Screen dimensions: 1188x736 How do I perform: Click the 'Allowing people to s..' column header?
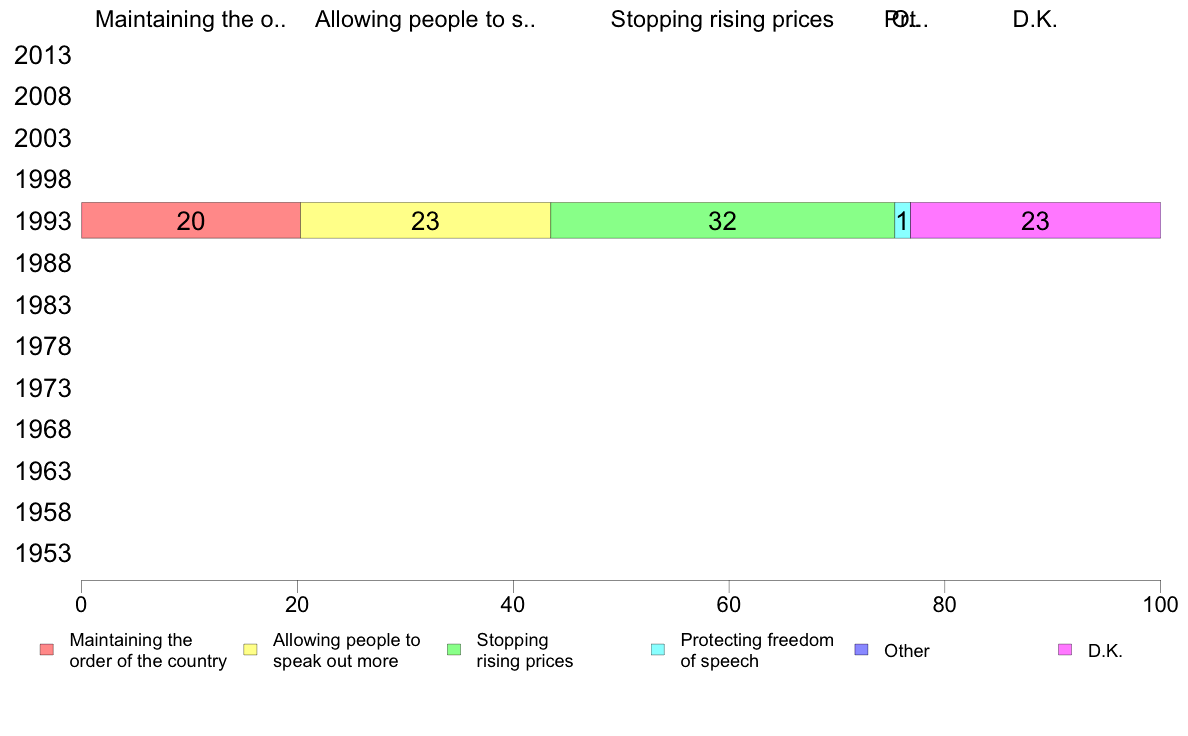pyautogui.click(x=425, y=19)
